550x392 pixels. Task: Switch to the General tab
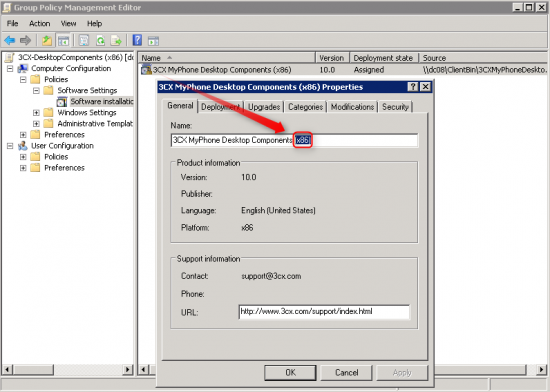point(180,106)
